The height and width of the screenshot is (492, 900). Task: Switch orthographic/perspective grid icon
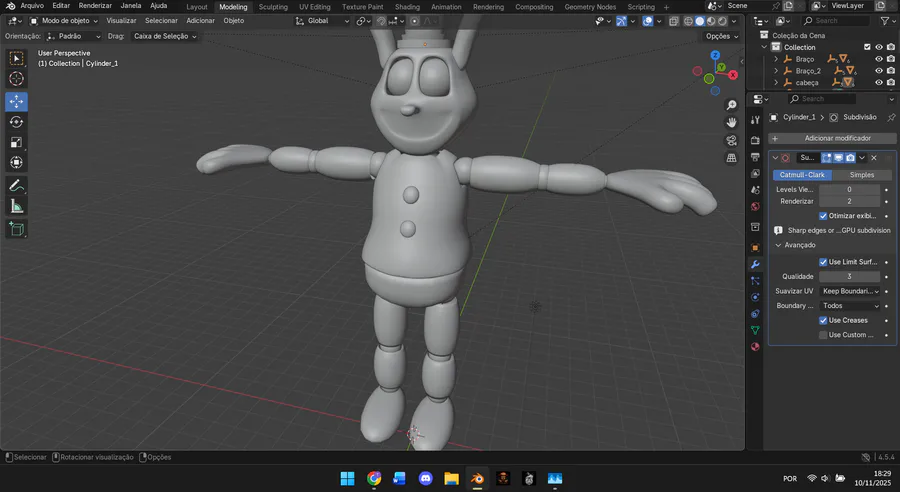731,158
